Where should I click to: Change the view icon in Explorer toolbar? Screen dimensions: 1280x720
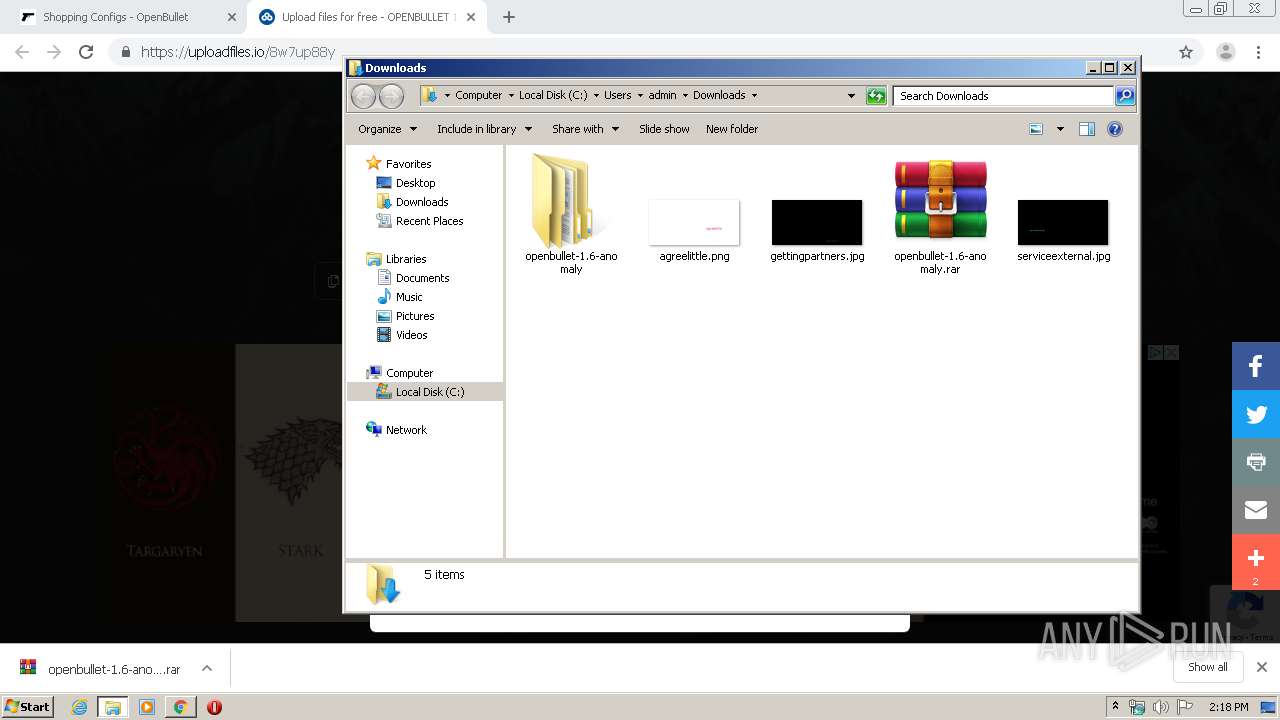(1036, 129)
